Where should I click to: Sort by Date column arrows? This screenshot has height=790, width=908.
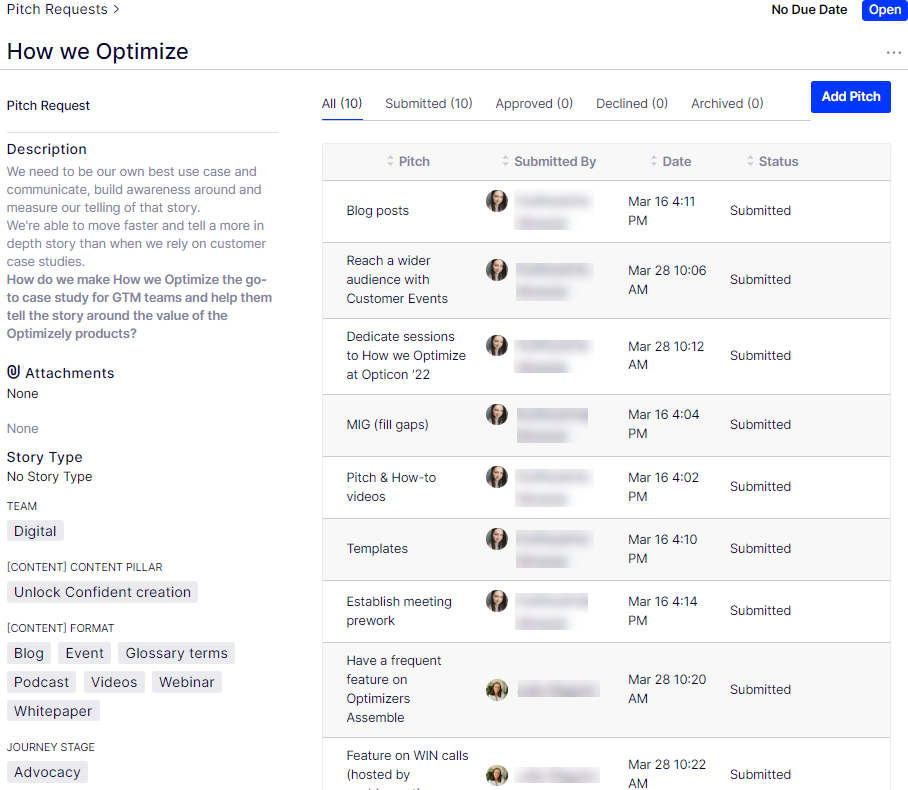(654, 161)
